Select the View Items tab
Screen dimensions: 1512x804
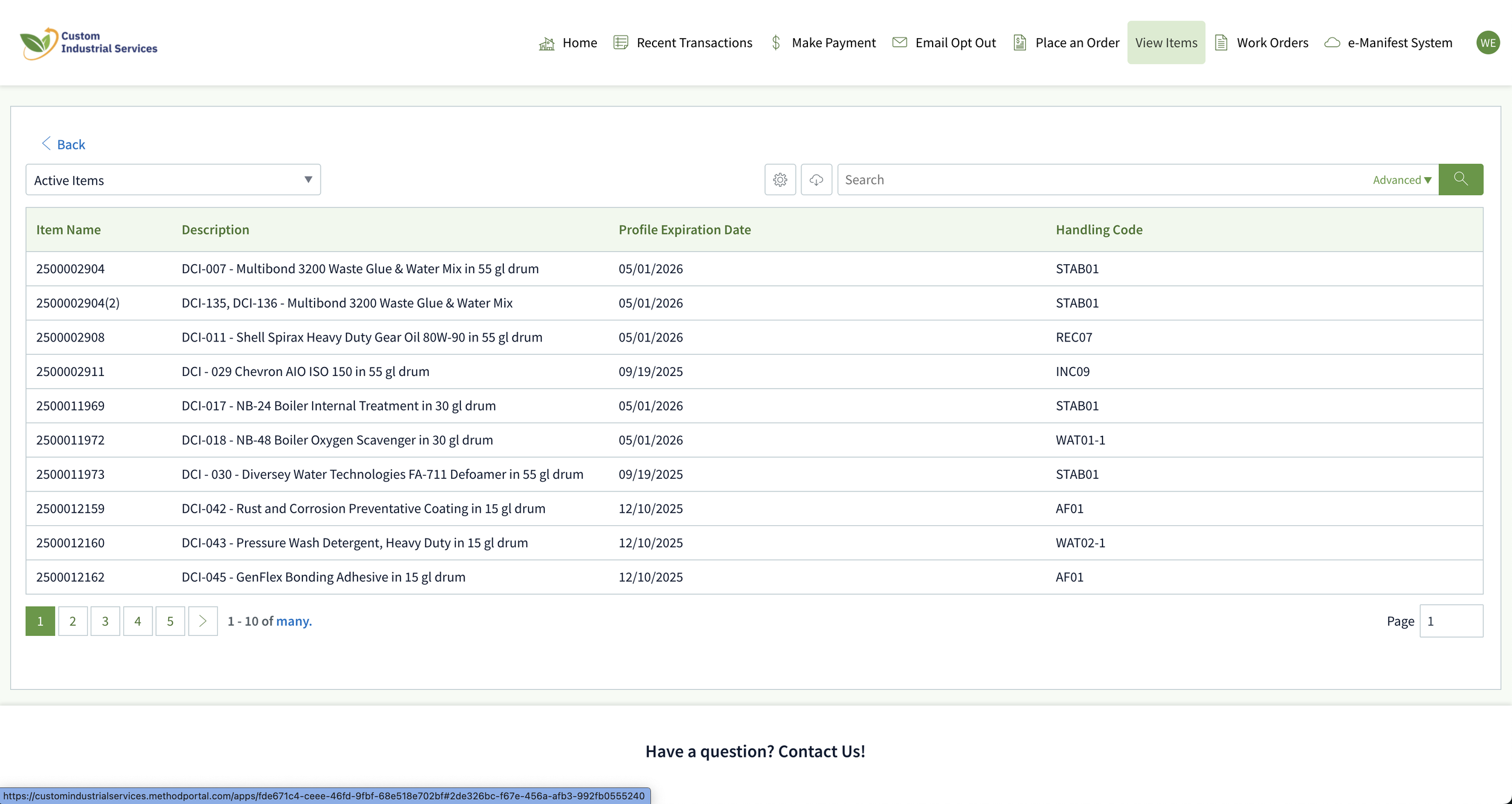click(1165, 43)
